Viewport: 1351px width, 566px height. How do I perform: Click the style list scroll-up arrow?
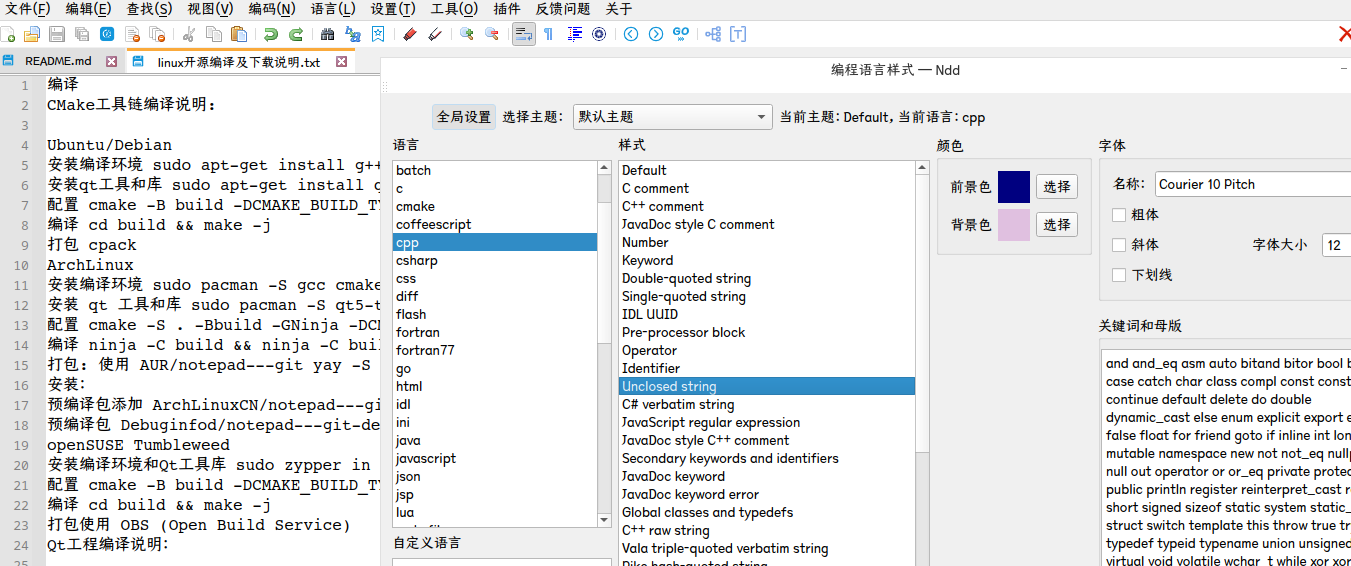point(922,168)
